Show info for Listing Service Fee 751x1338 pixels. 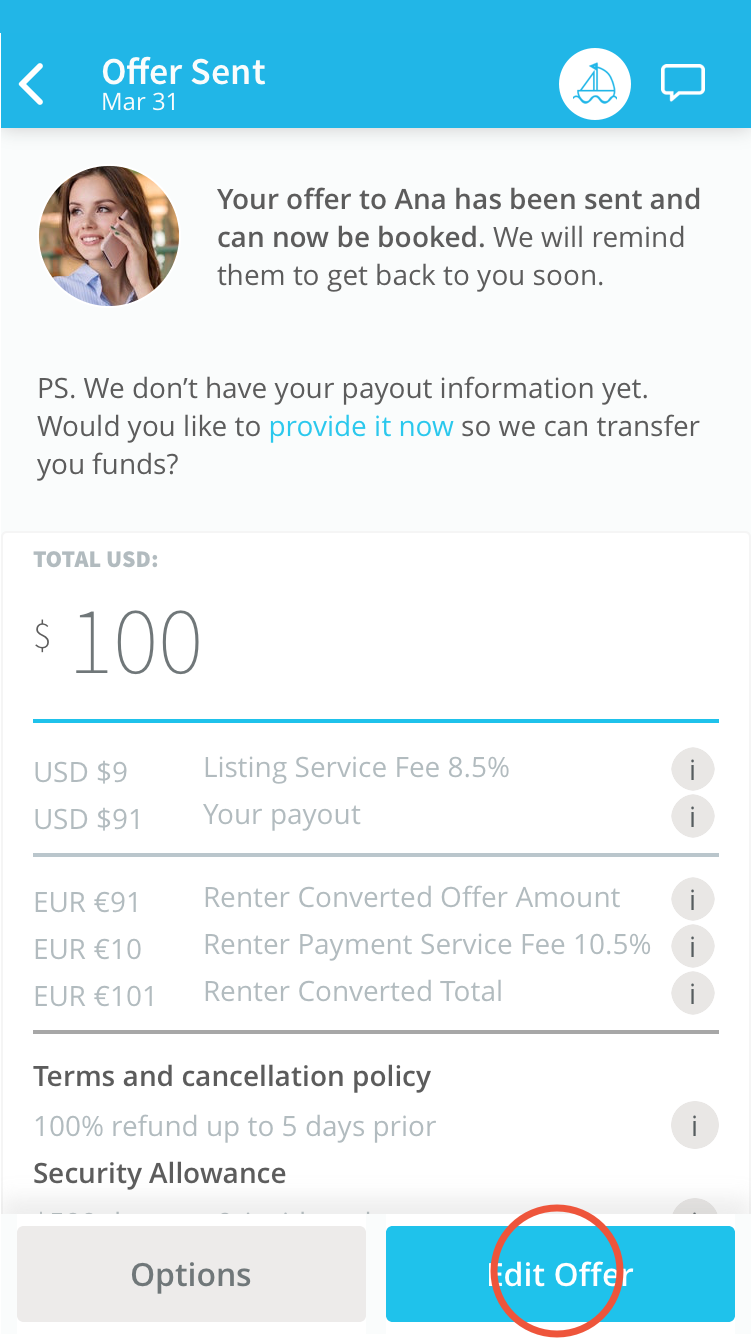tap(693, 770)
